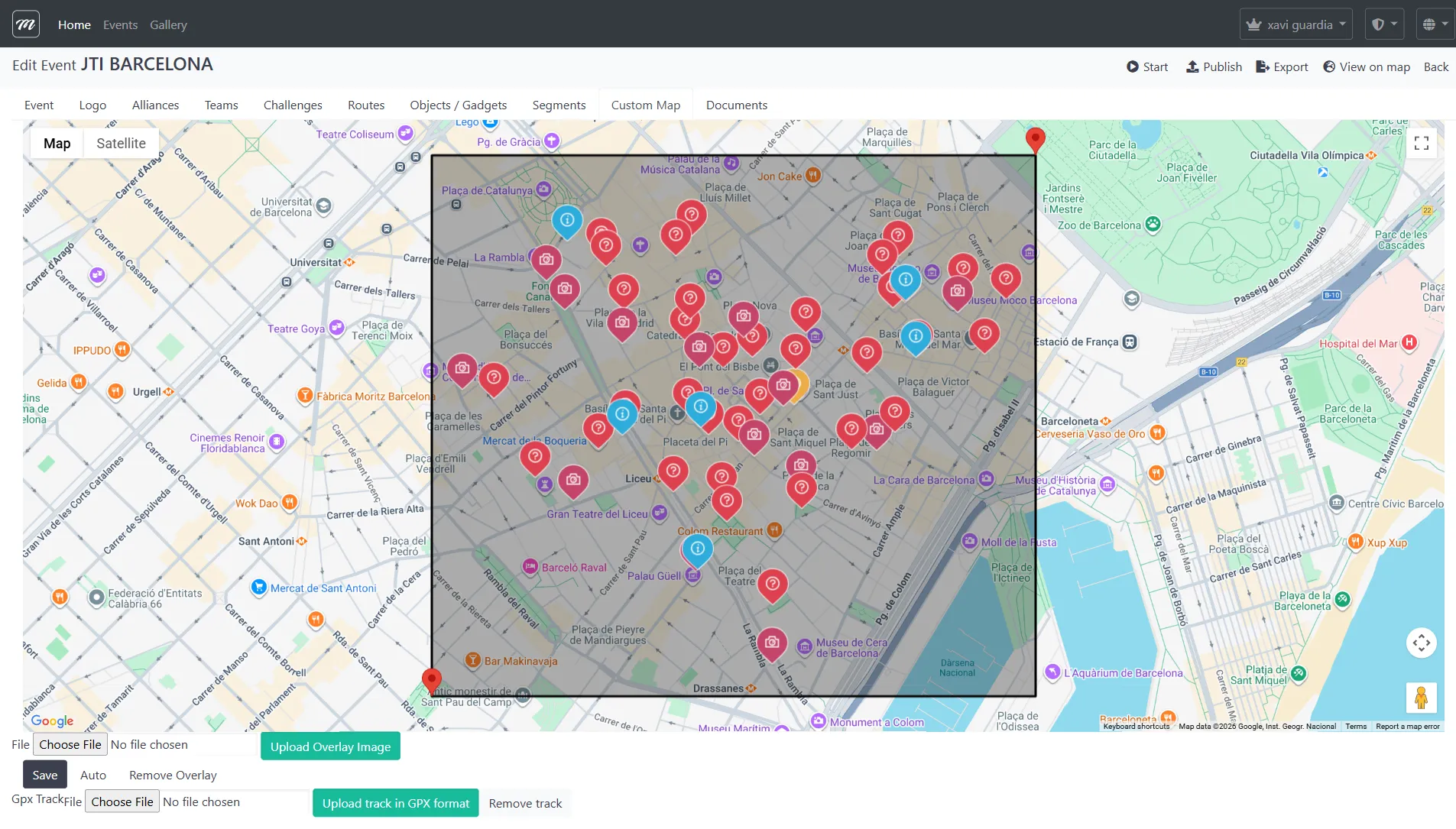Click the Publish upload icon

[x=1193, y=66]
